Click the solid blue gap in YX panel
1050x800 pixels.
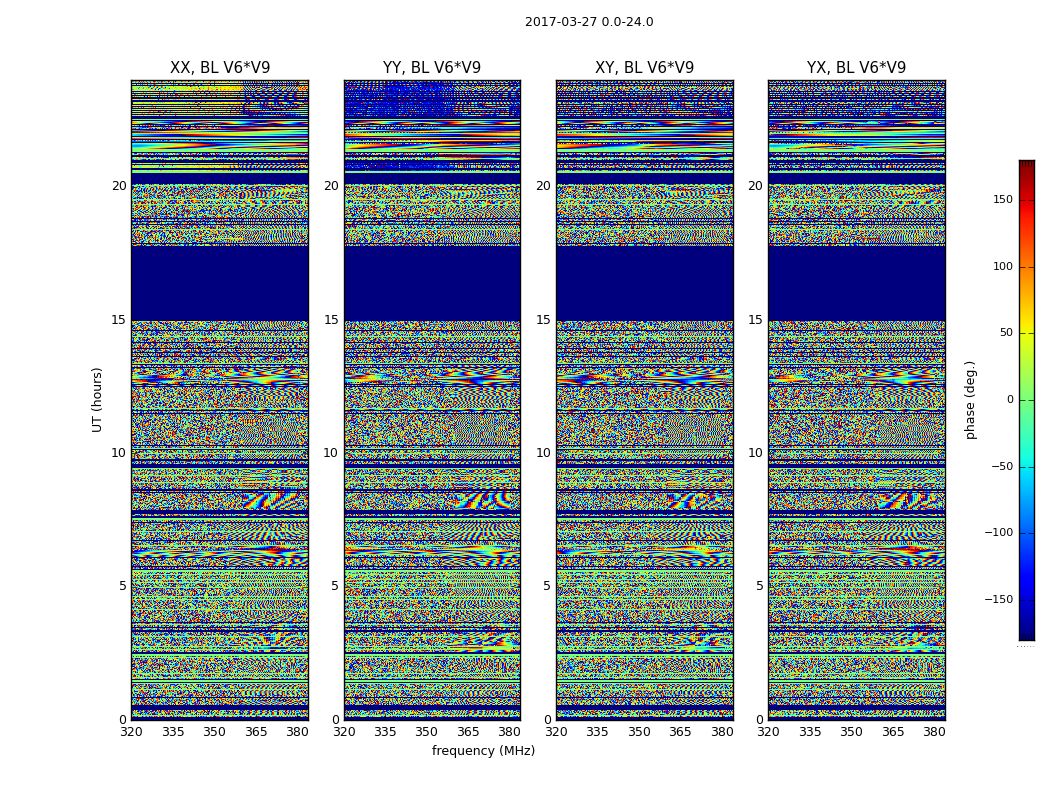[856, 283]
